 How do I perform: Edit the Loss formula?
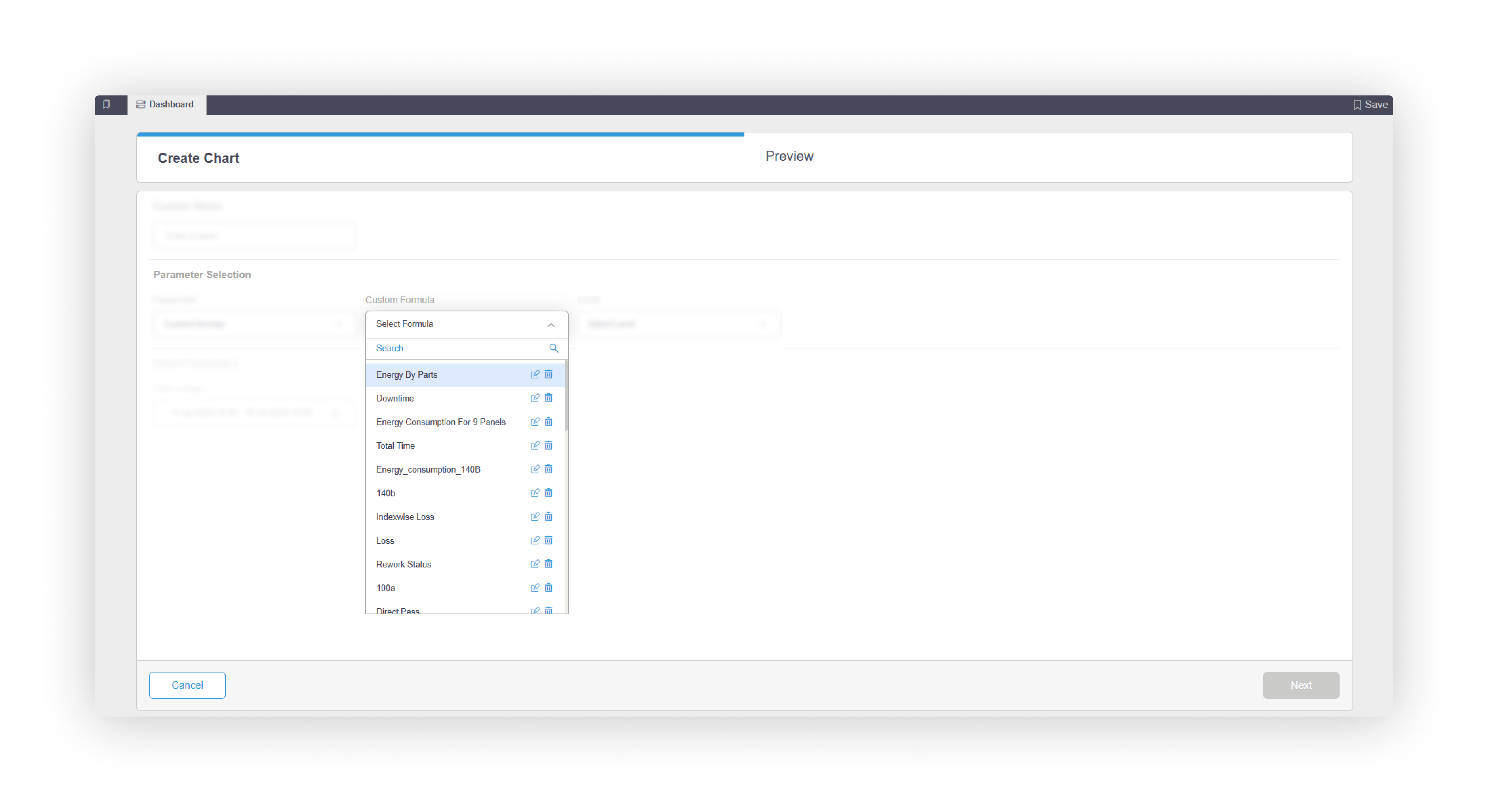coord(535,540)
